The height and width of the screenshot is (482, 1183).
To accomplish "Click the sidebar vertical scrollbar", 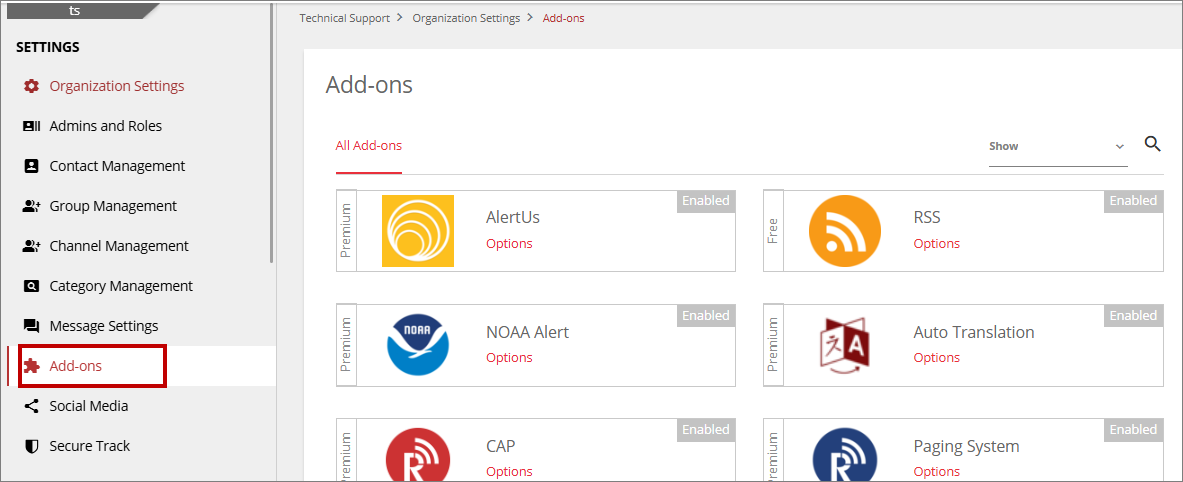I will click(272, 132).
